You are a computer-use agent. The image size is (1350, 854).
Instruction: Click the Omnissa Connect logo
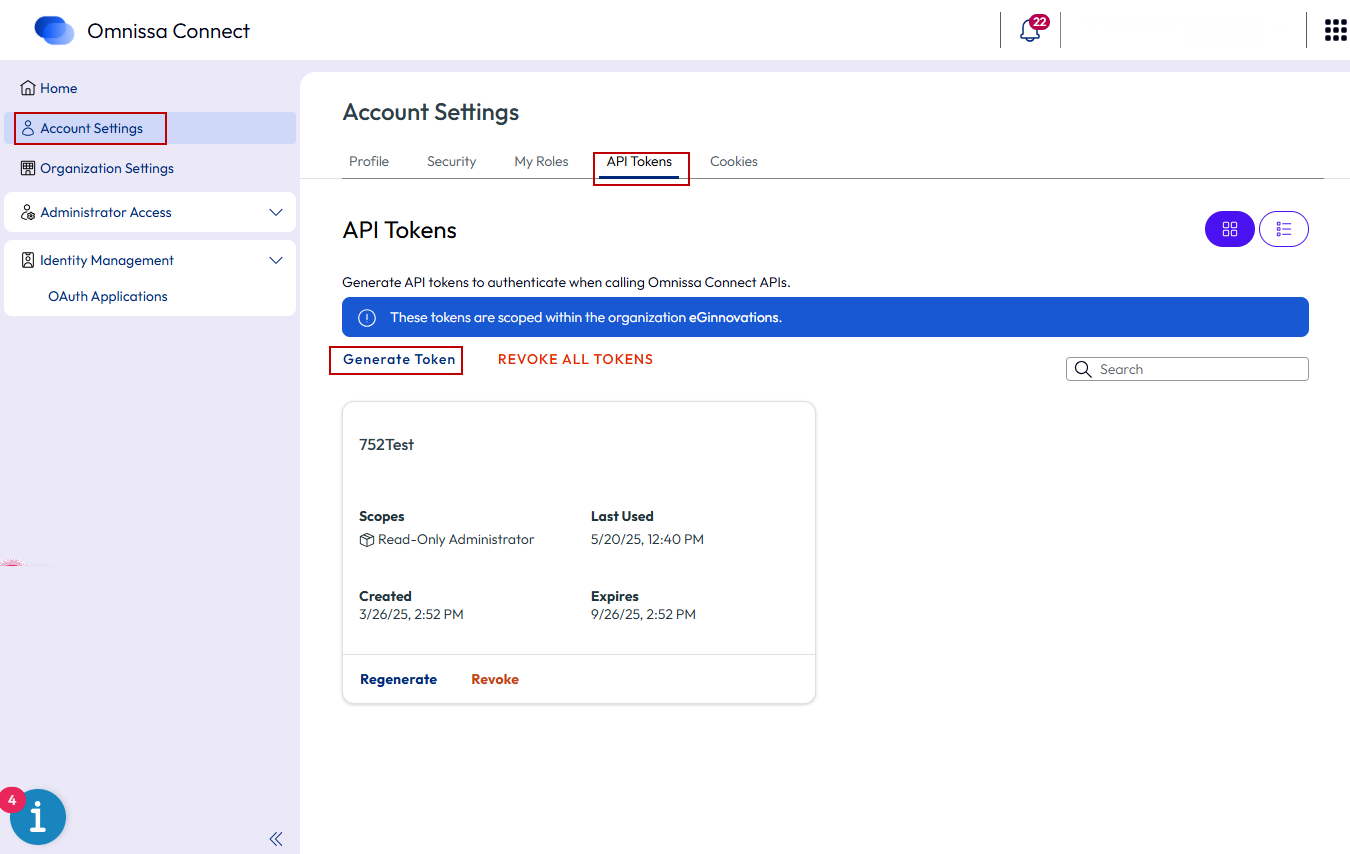54,31
